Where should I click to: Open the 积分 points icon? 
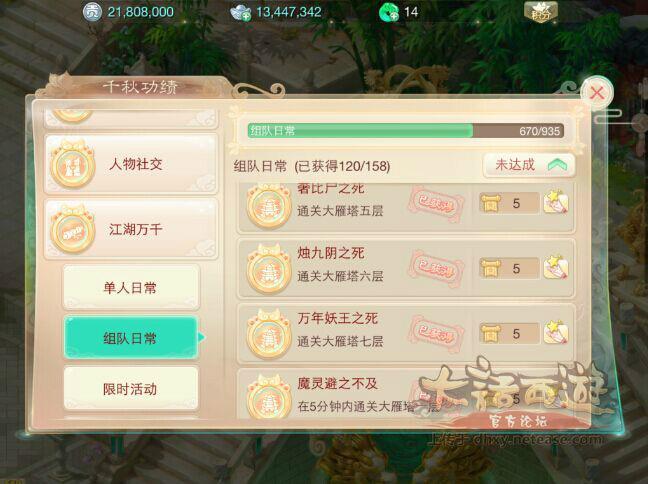click(540, 11)
